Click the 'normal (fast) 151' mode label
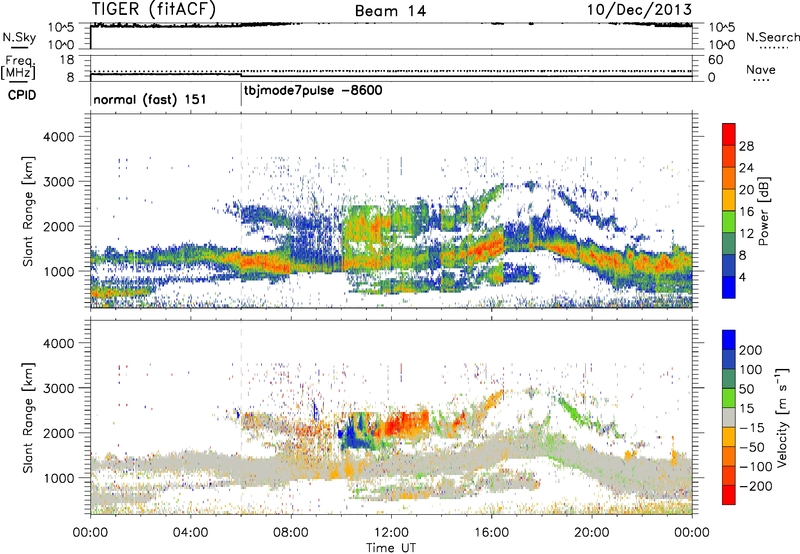Screen dimensions: 800x554 tap(150, 99)
